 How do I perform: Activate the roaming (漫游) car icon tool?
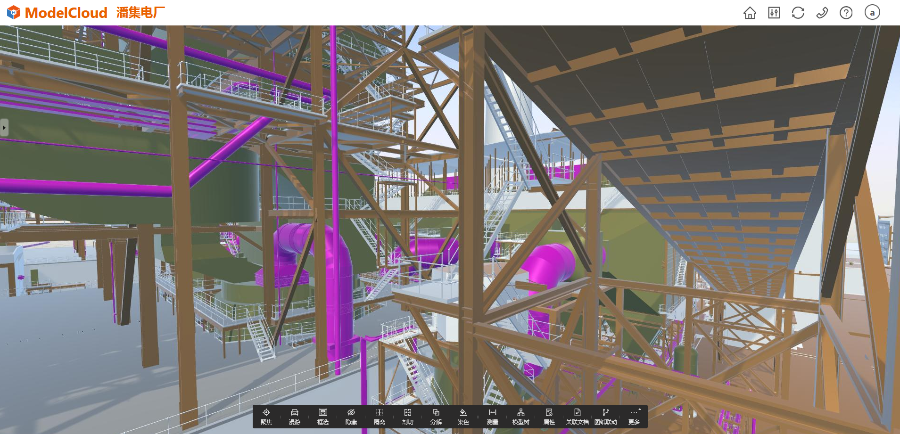pyautogui.click(x=294, y=416)
